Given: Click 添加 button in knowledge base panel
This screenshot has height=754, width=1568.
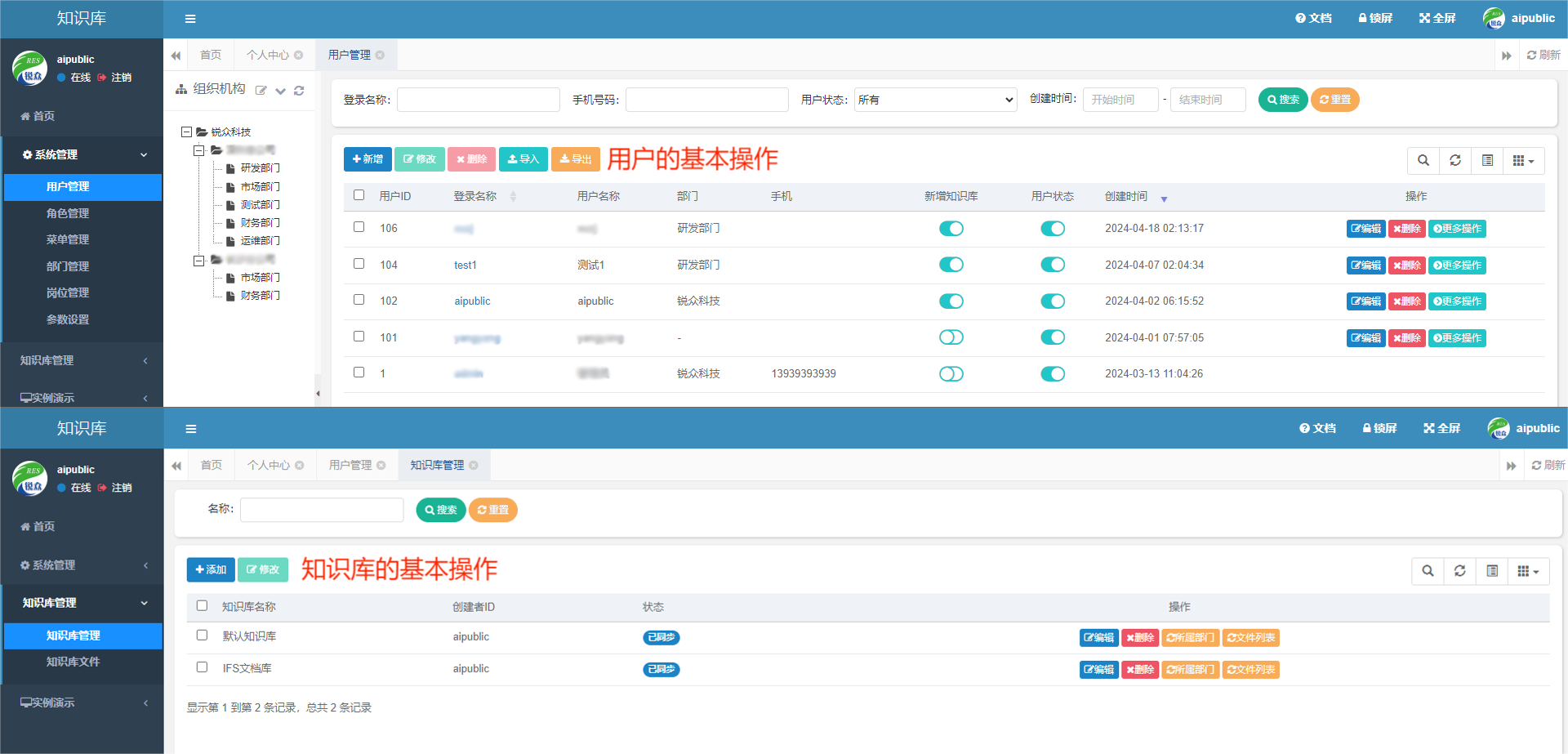Looking at the screenshot, I should 211,570.
